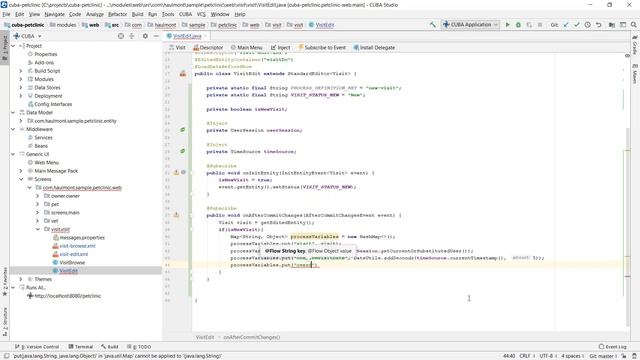Click the Git update project arrow icon
Image resolution: width=640 pixels, height=360 pixels.
[x=566, y=25]
